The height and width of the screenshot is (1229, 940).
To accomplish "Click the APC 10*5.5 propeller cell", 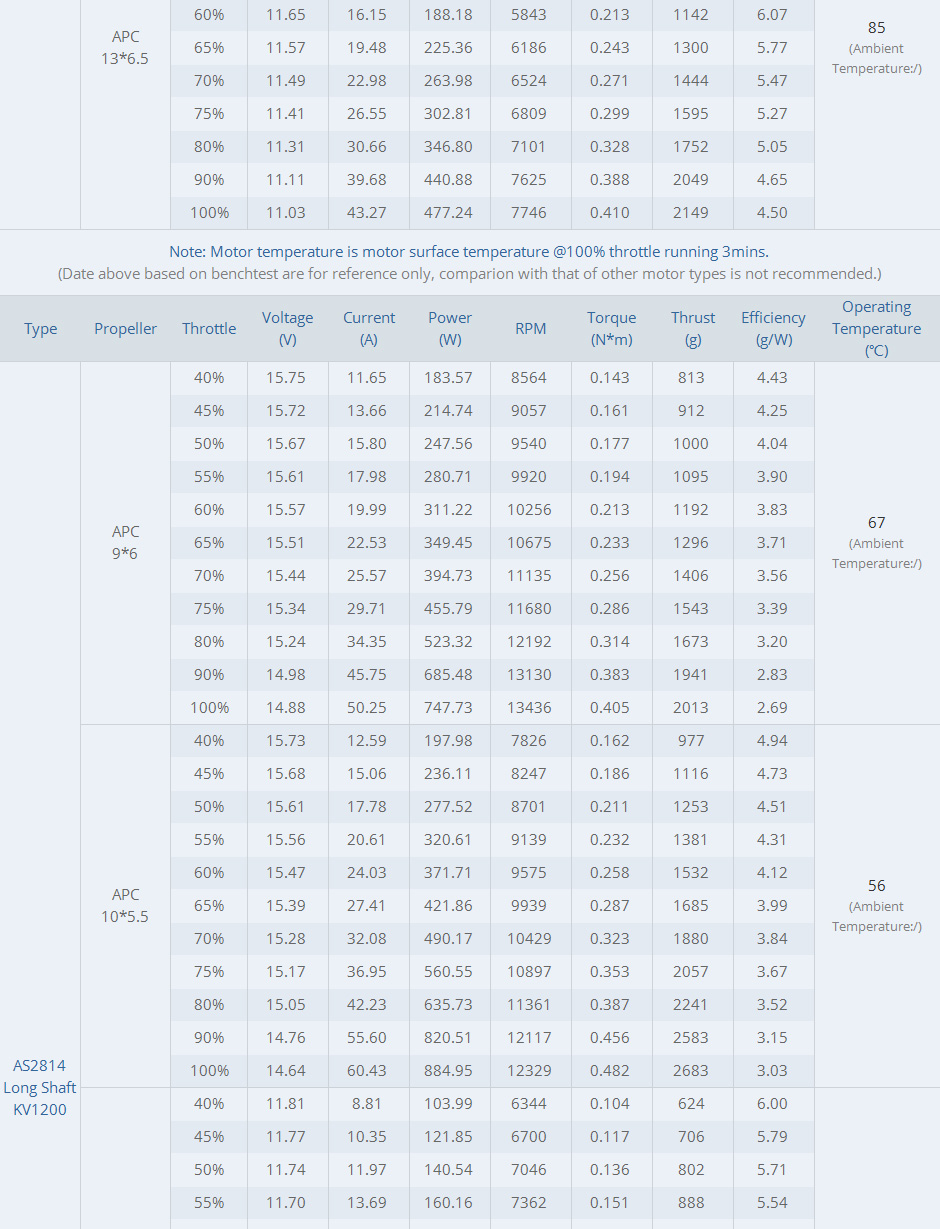I will (126, 905).
